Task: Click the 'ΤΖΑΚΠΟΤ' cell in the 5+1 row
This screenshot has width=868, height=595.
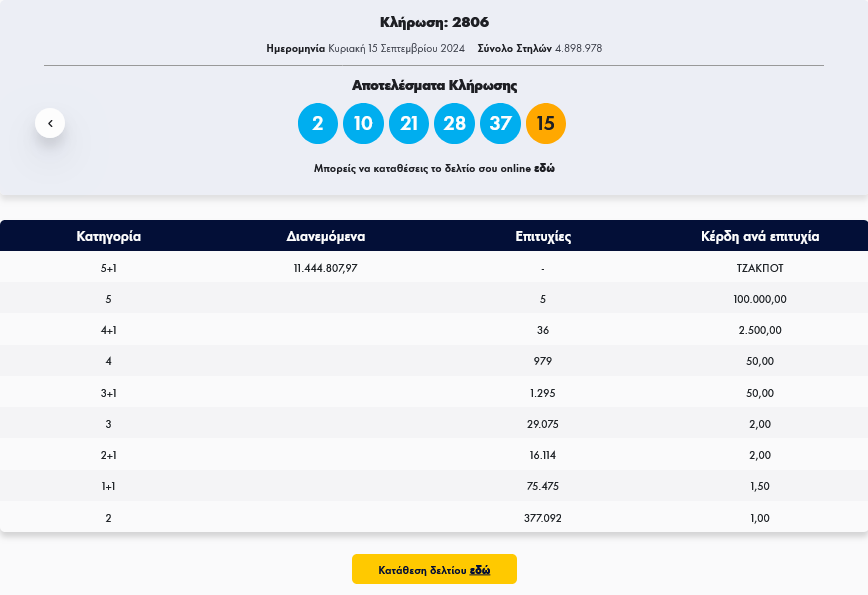Action: click(760, 268)
